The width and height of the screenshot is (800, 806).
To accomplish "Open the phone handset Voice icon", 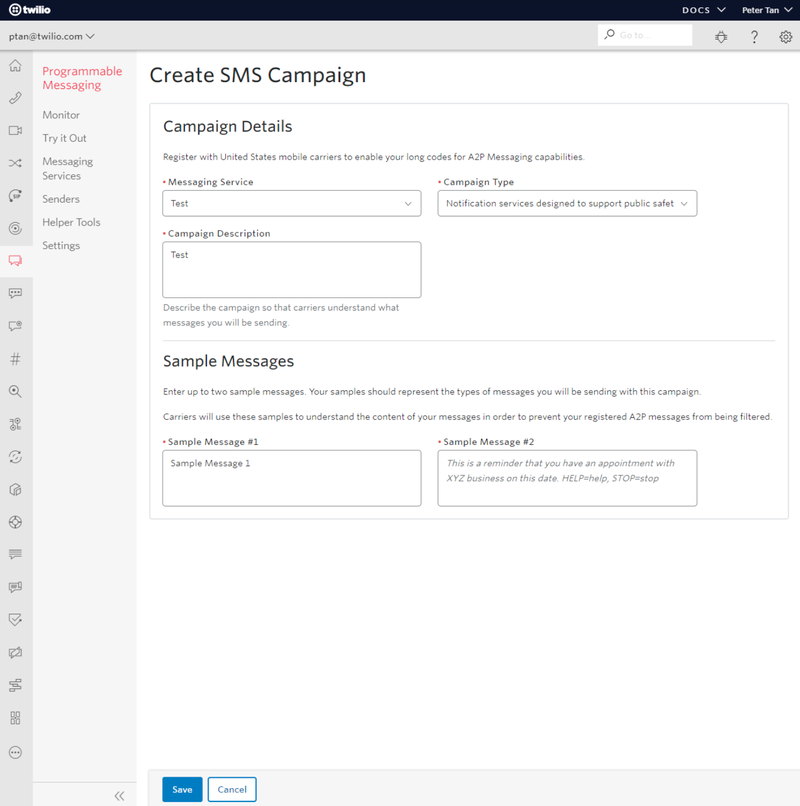I will [x=15, y=98].
